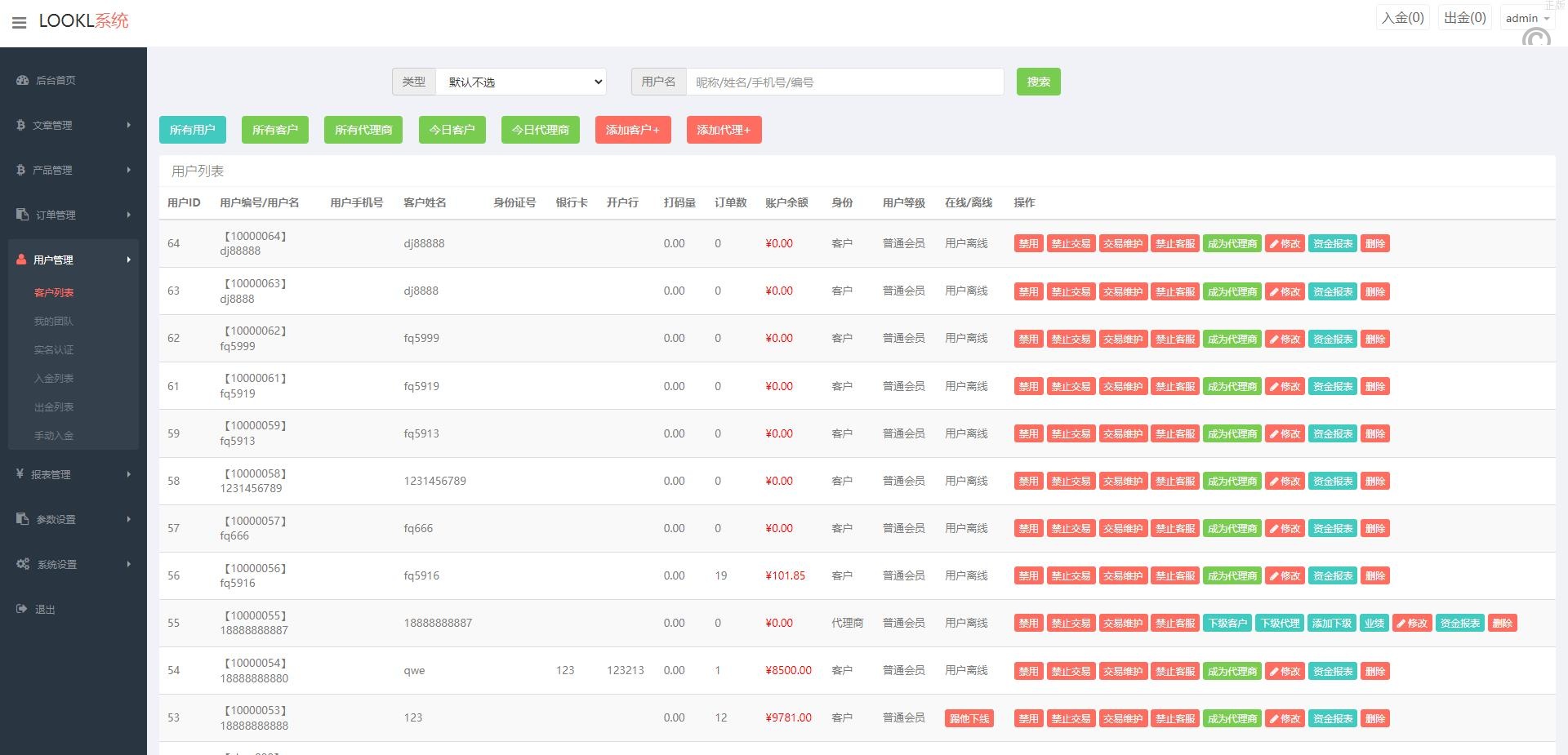Click the user icon for 用户管理
Image resolution: width=1568 pixels, height=755 pixels.
coord(21,260)
